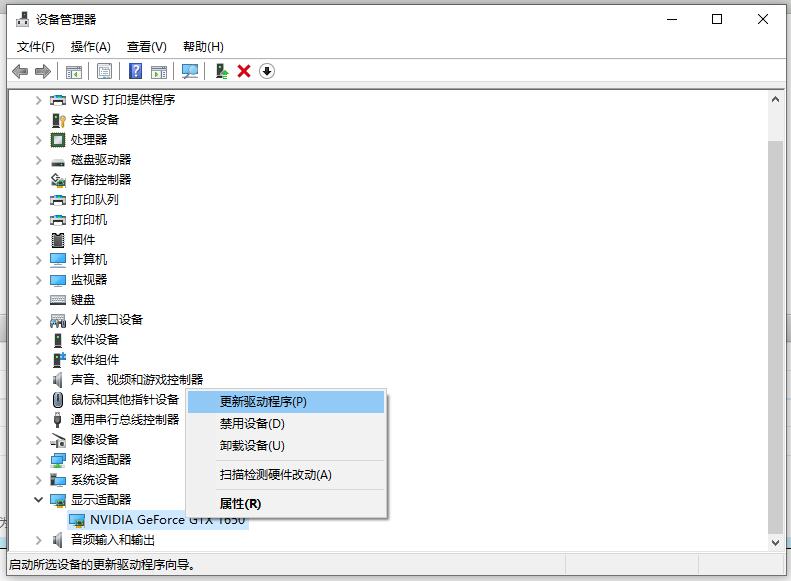
Task: Select the 显示适配器 label text
Action: pyautogui.click(x=101, y=500)
